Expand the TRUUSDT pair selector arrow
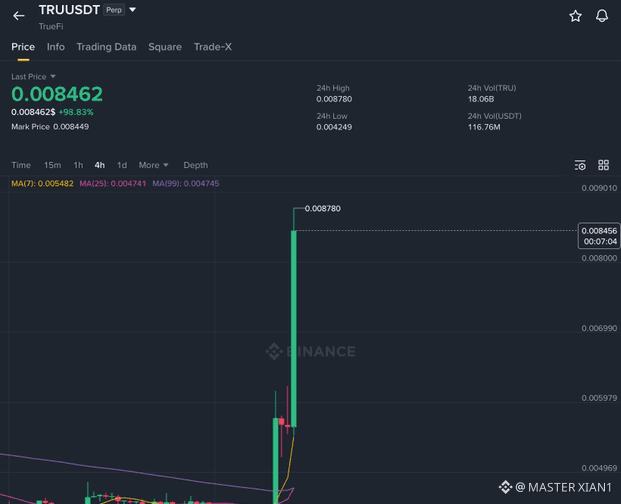 [132, 10]
